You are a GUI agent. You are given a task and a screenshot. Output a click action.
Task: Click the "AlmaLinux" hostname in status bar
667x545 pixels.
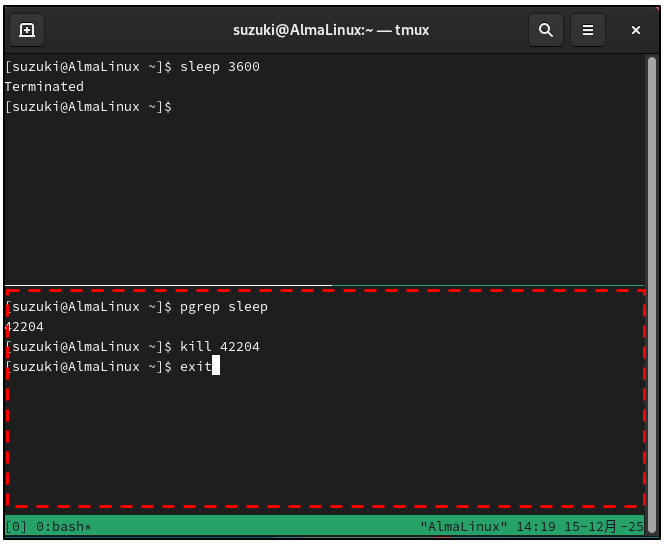coord(464,526)
